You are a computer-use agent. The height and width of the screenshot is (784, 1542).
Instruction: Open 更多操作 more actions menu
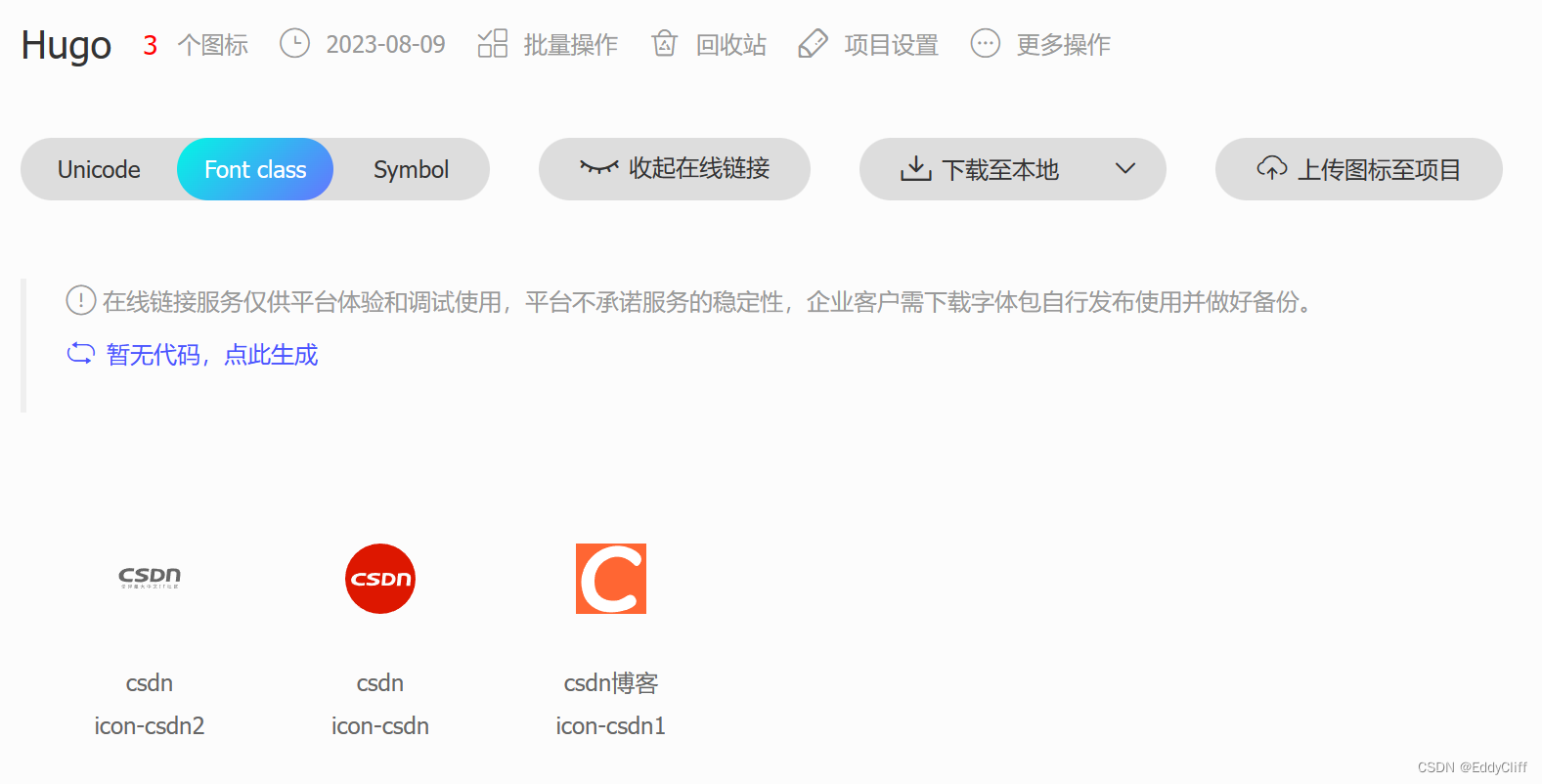1063,45
